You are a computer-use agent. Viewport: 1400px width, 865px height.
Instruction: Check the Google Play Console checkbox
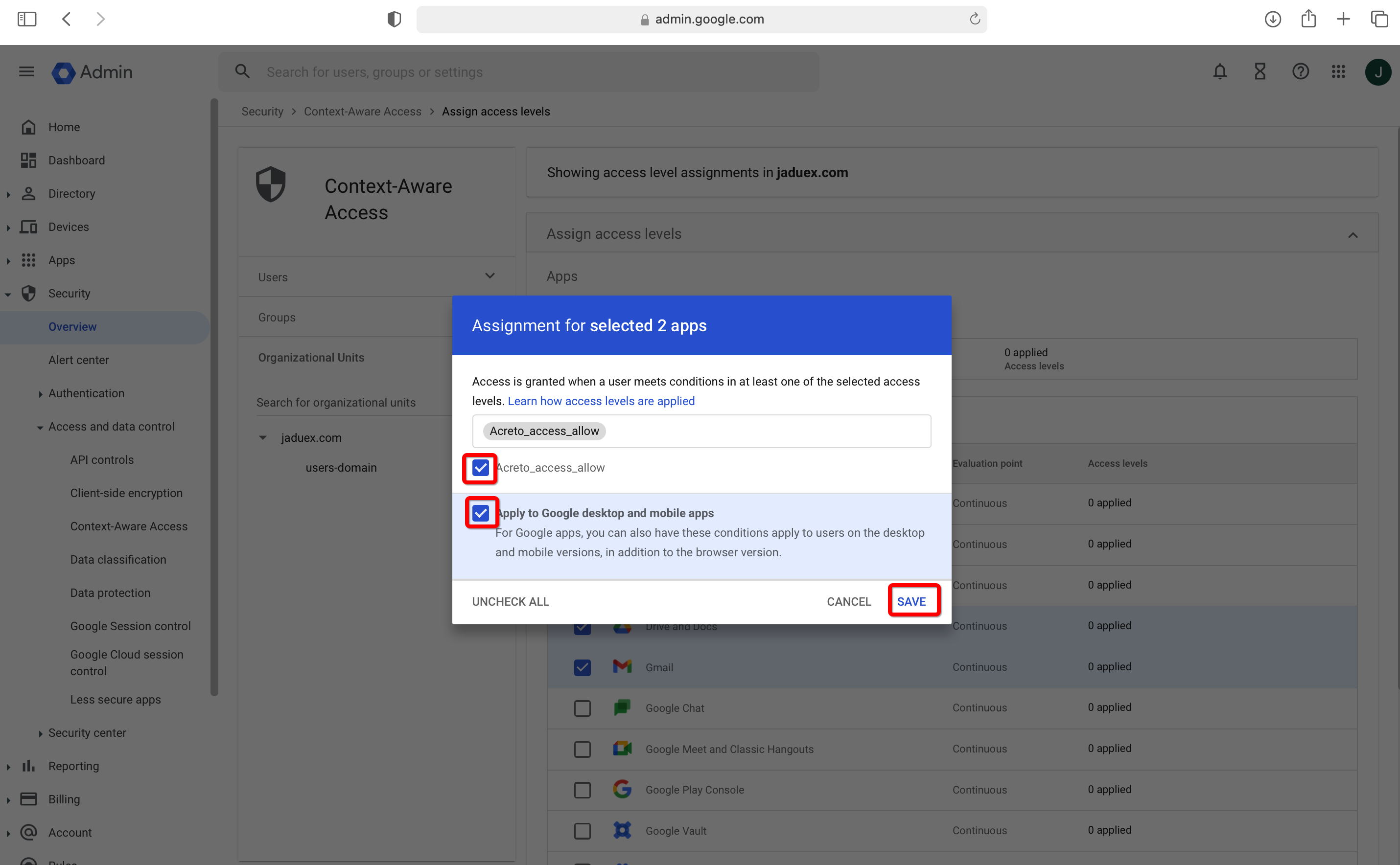(582, 790)
